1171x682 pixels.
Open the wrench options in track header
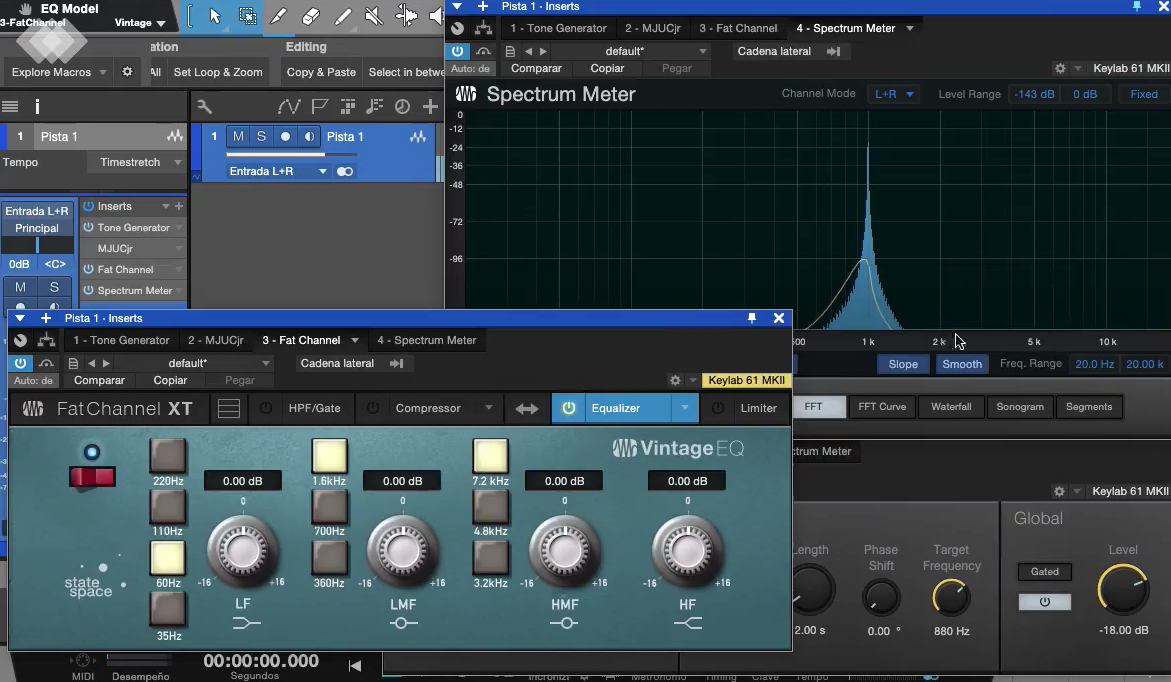(205, 106)
